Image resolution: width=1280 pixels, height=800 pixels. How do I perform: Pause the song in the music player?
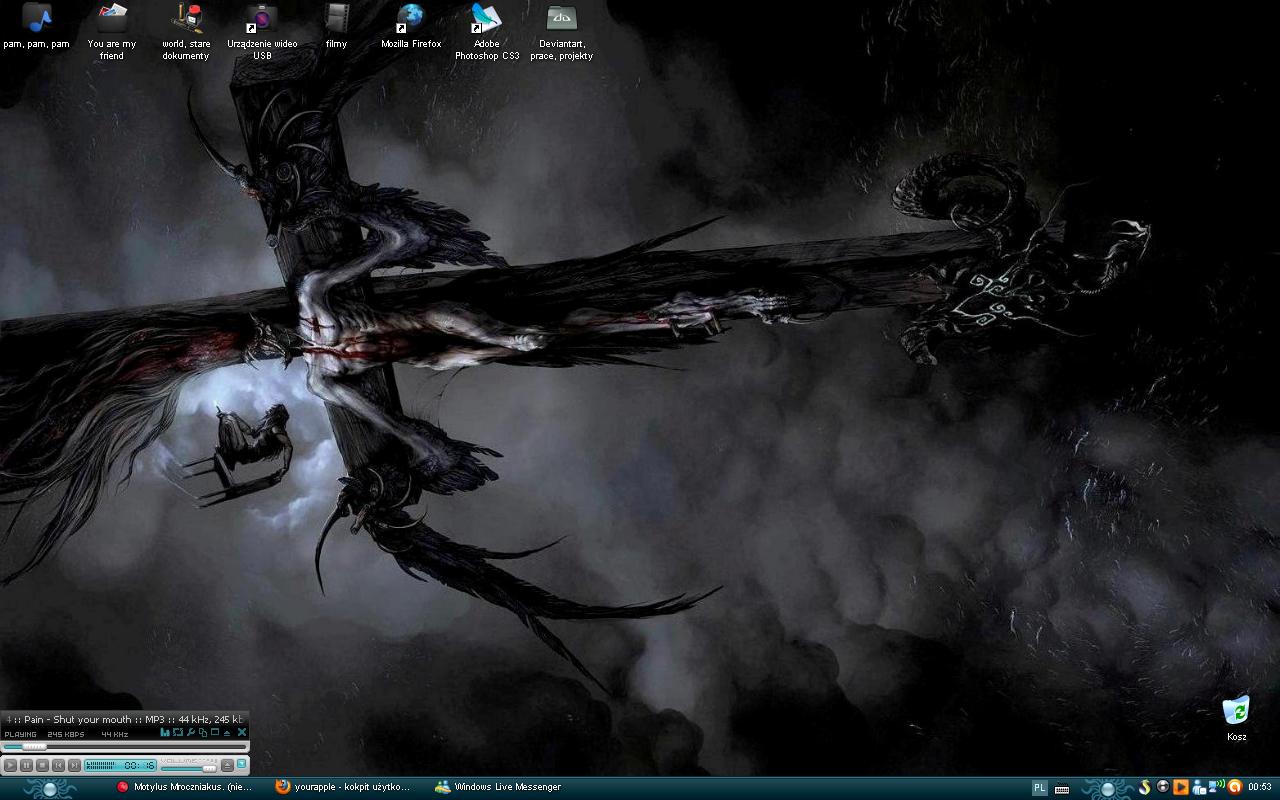[x=26, y=765]
